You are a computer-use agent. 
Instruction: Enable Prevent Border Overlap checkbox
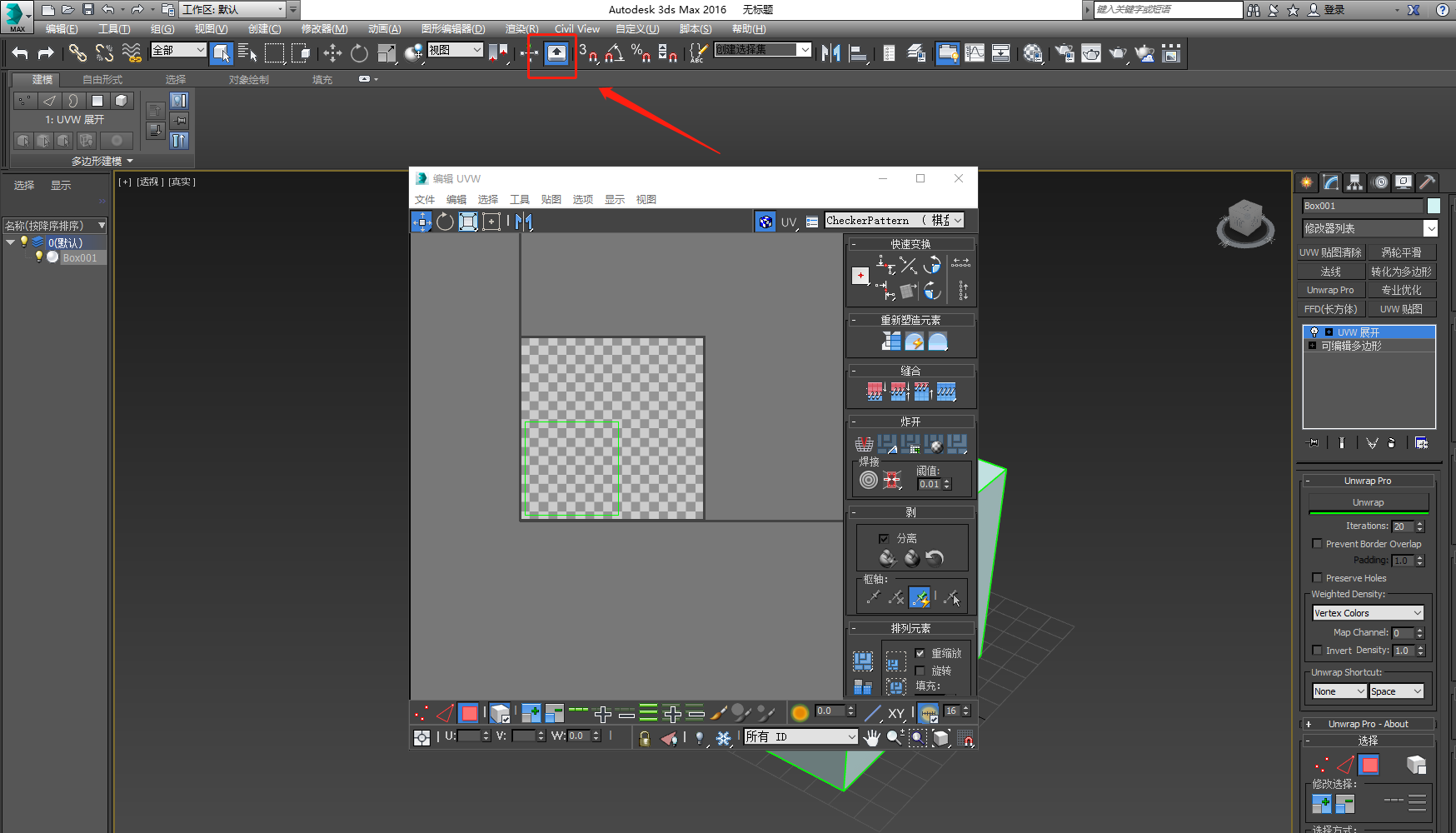[1317, 543]
